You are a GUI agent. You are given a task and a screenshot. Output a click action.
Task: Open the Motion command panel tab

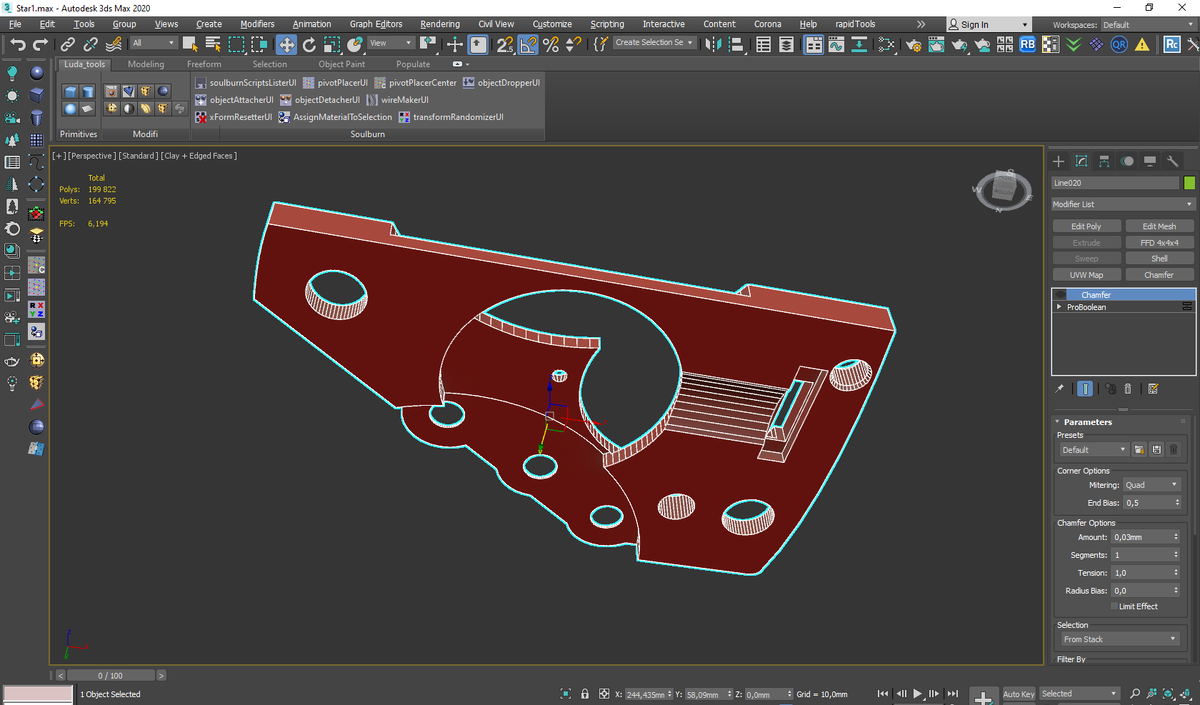[1128, 161]
